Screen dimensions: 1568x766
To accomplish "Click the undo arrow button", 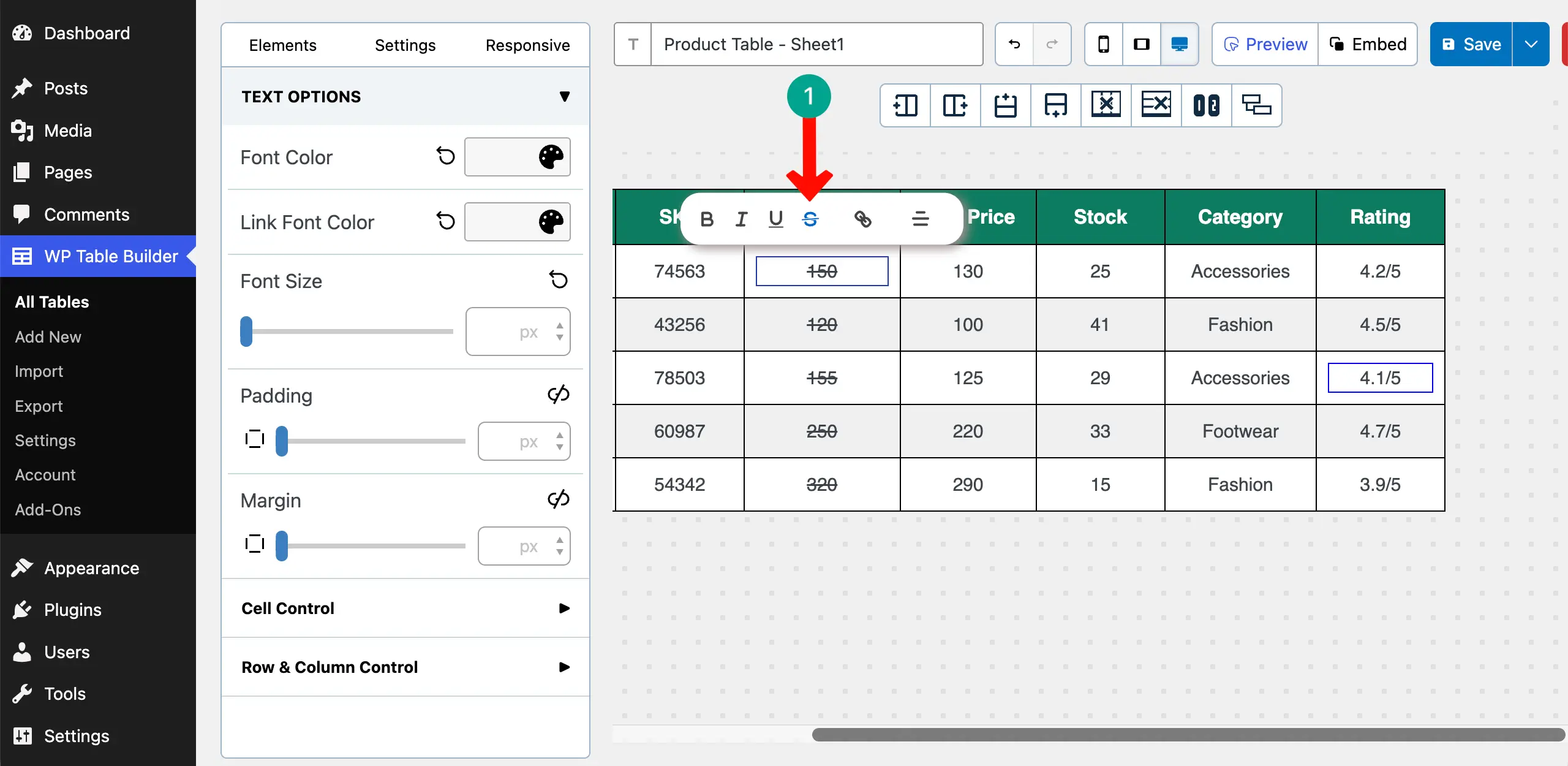I will [1014, 44].
